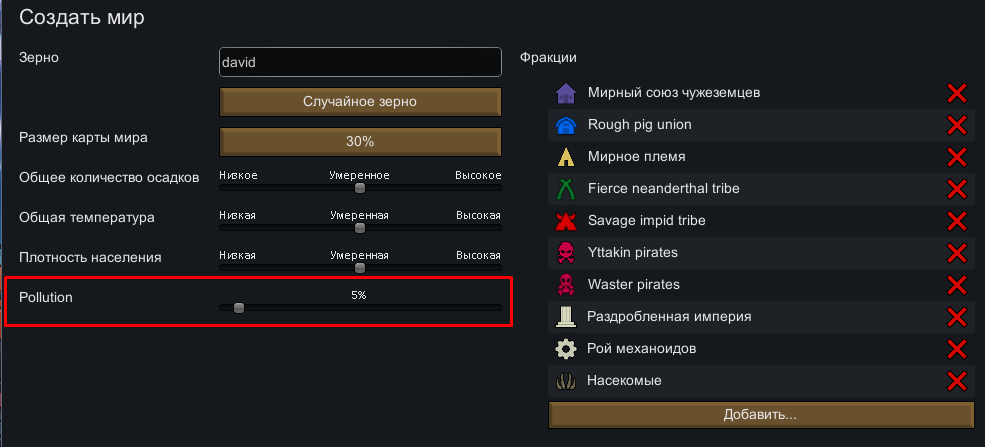Viewport: 985px width, 447px height.
Task: Remove the Yttakin pirates faction
Action: [957, 253]
